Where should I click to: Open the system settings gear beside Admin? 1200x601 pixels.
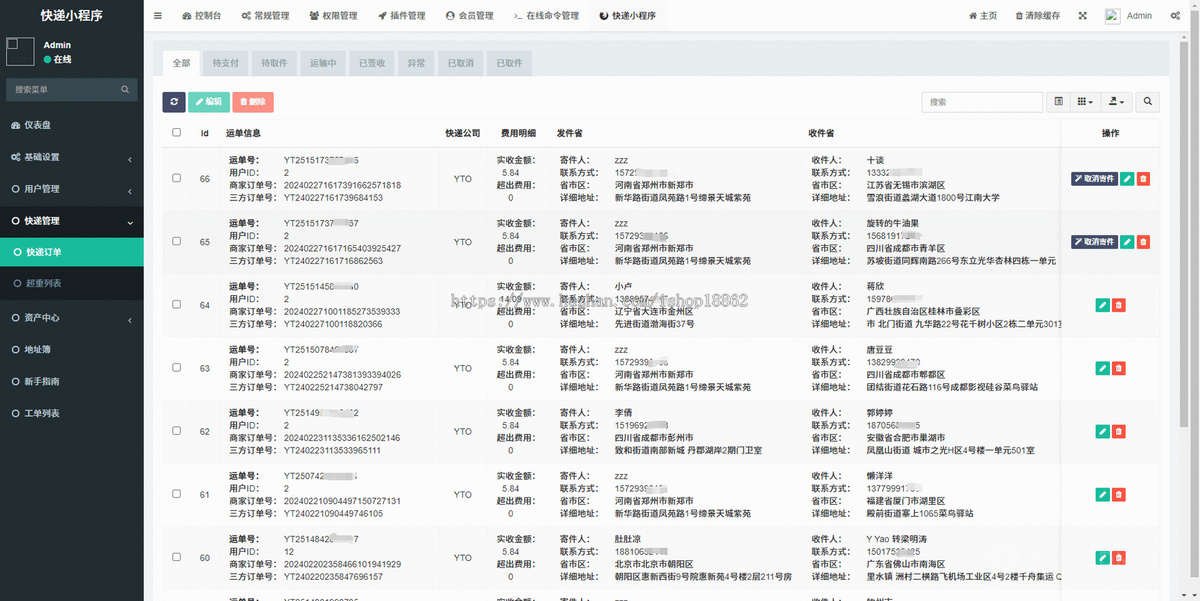pos(1176,15)
